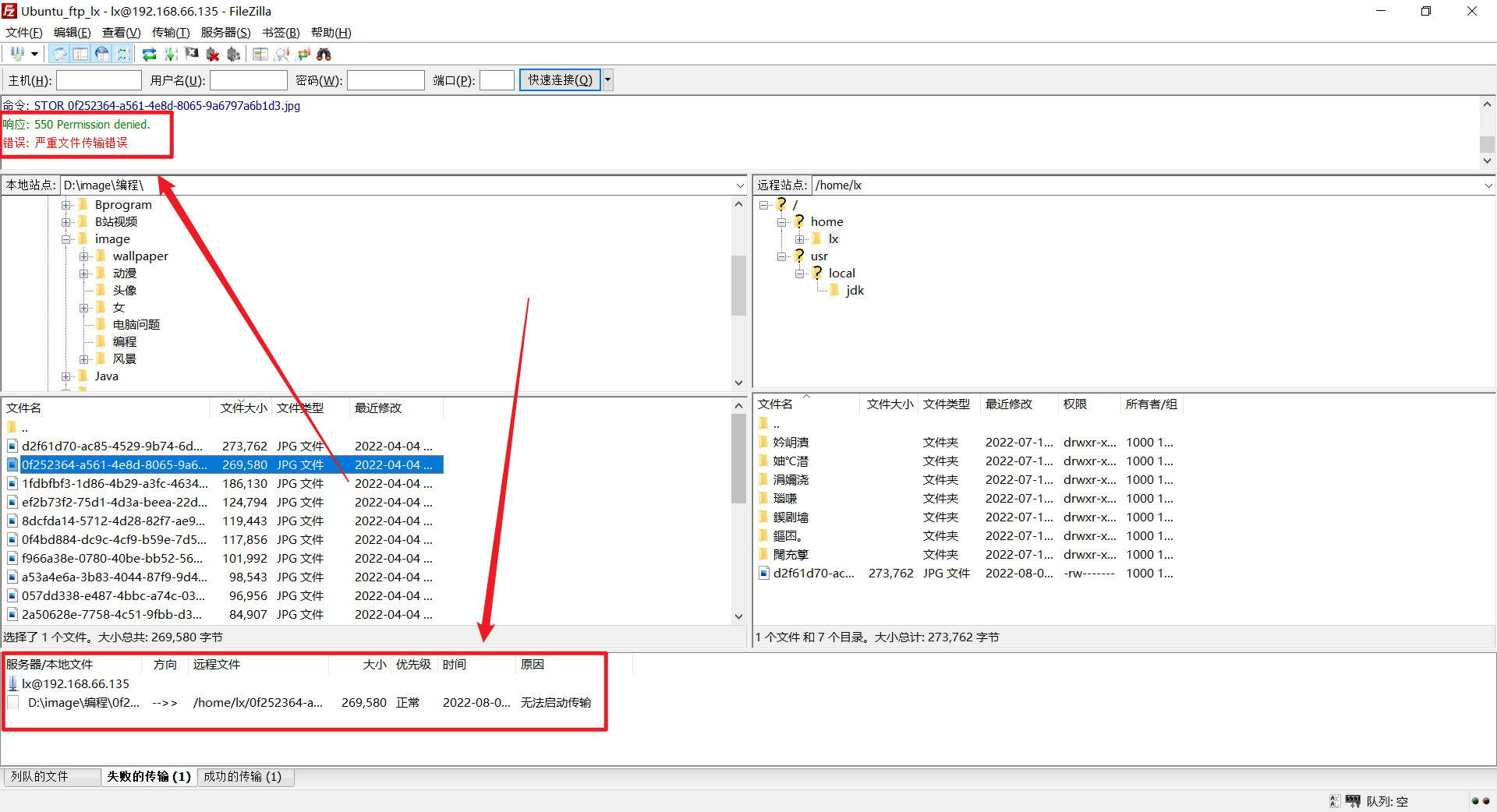Click the remote parent directory '..' folder icon
The image size is (1497, 812).
(763, 423)
